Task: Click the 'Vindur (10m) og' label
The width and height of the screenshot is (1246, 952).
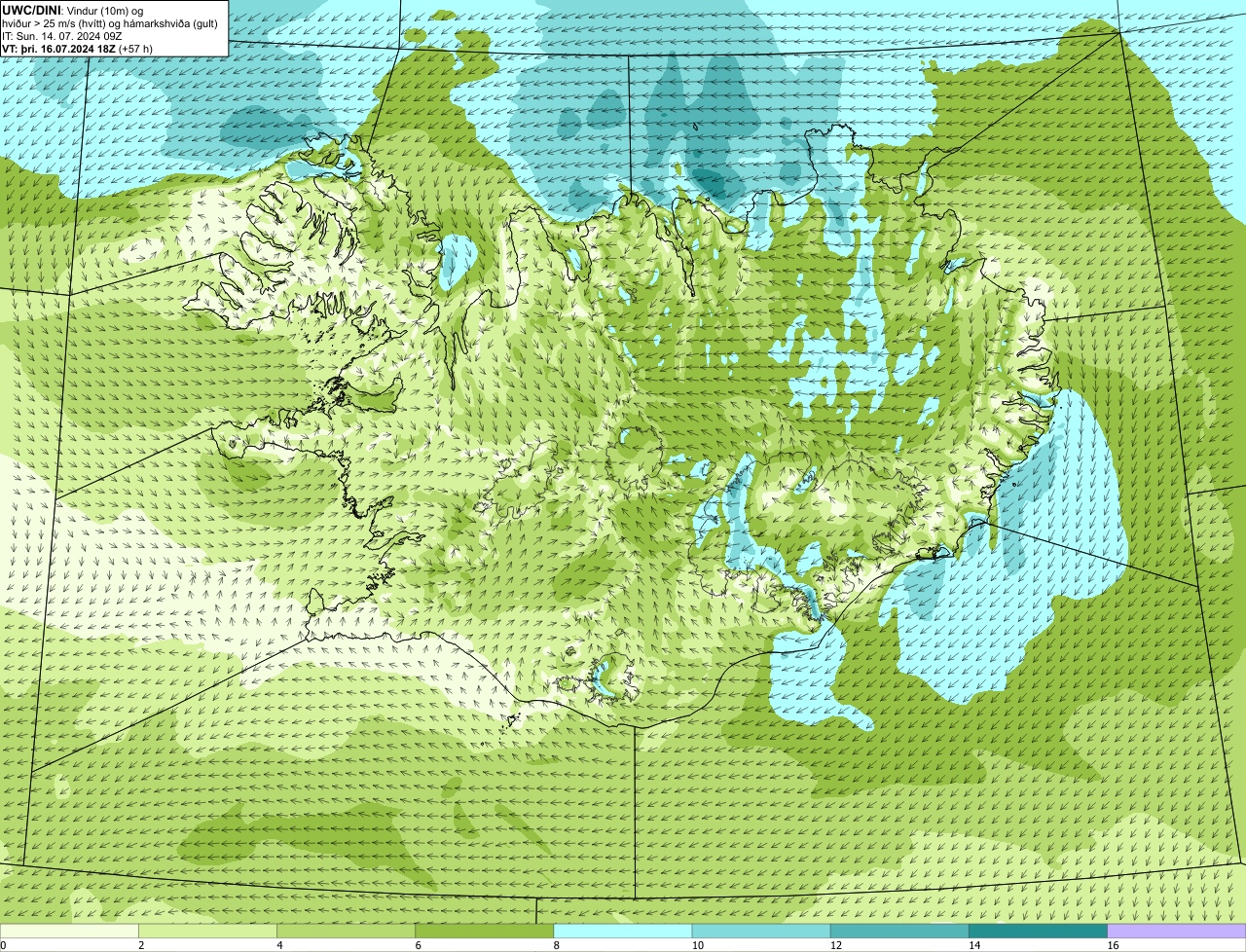Action: (106, 11)
